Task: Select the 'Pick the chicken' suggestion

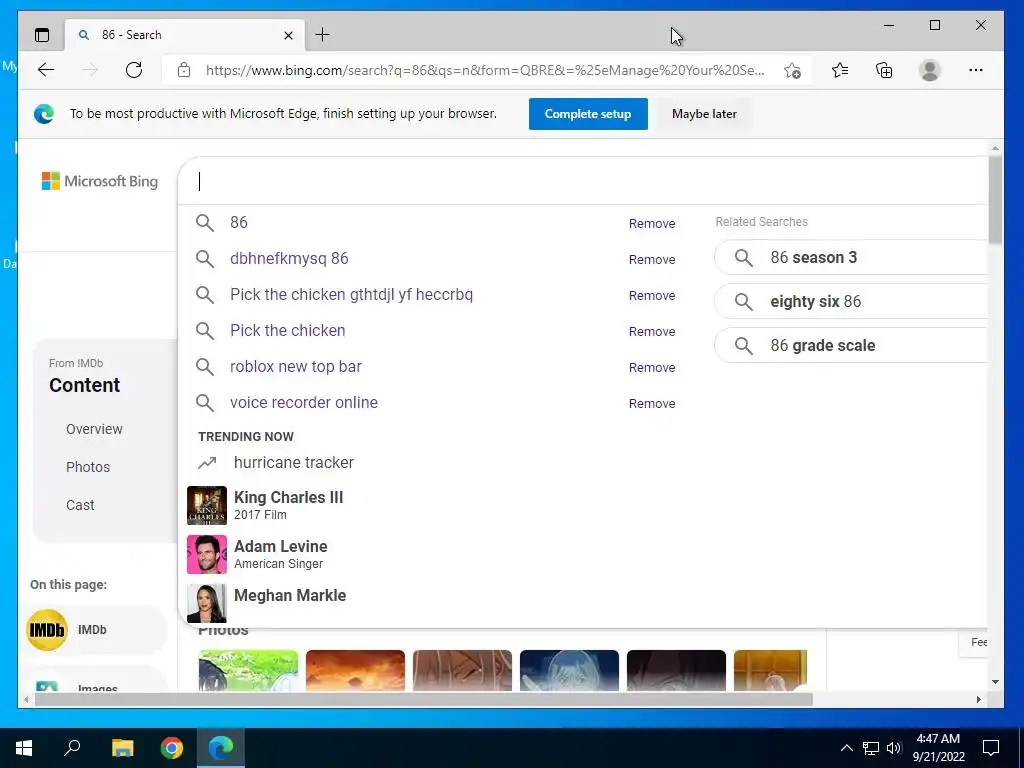Action: click(287, 330)
